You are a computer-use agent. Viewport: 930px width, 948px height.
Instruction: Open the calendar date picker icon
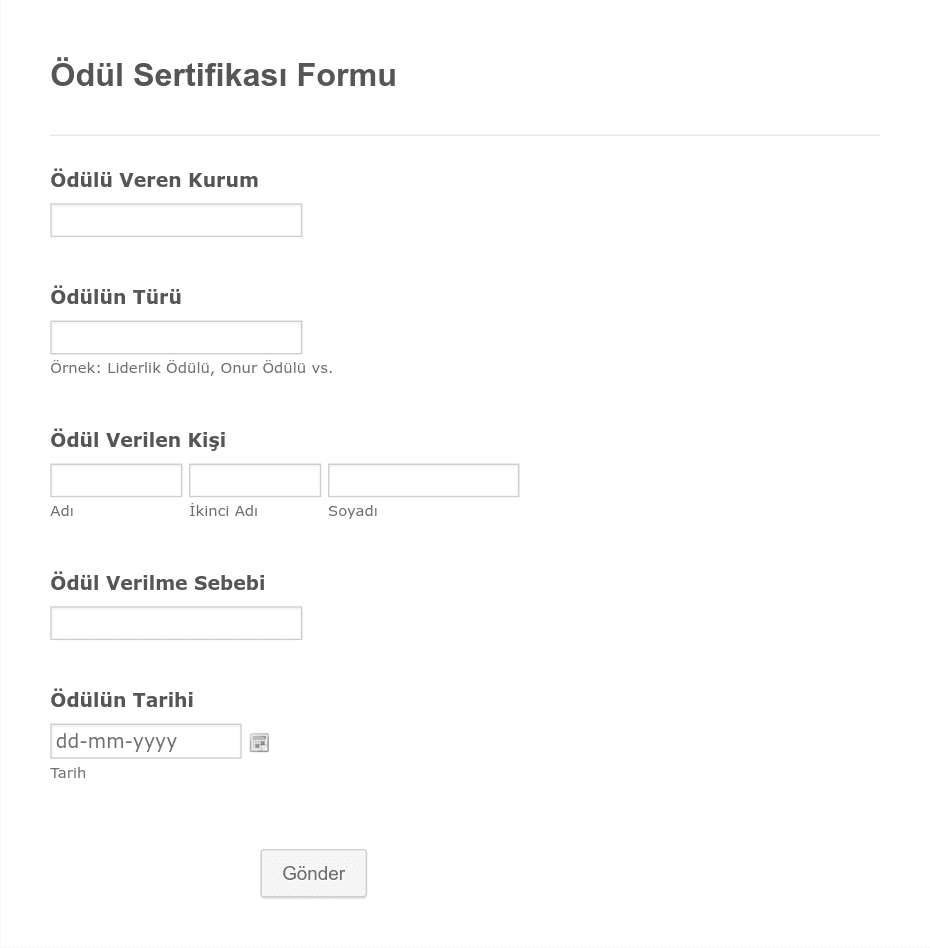(x=259, y=742)
